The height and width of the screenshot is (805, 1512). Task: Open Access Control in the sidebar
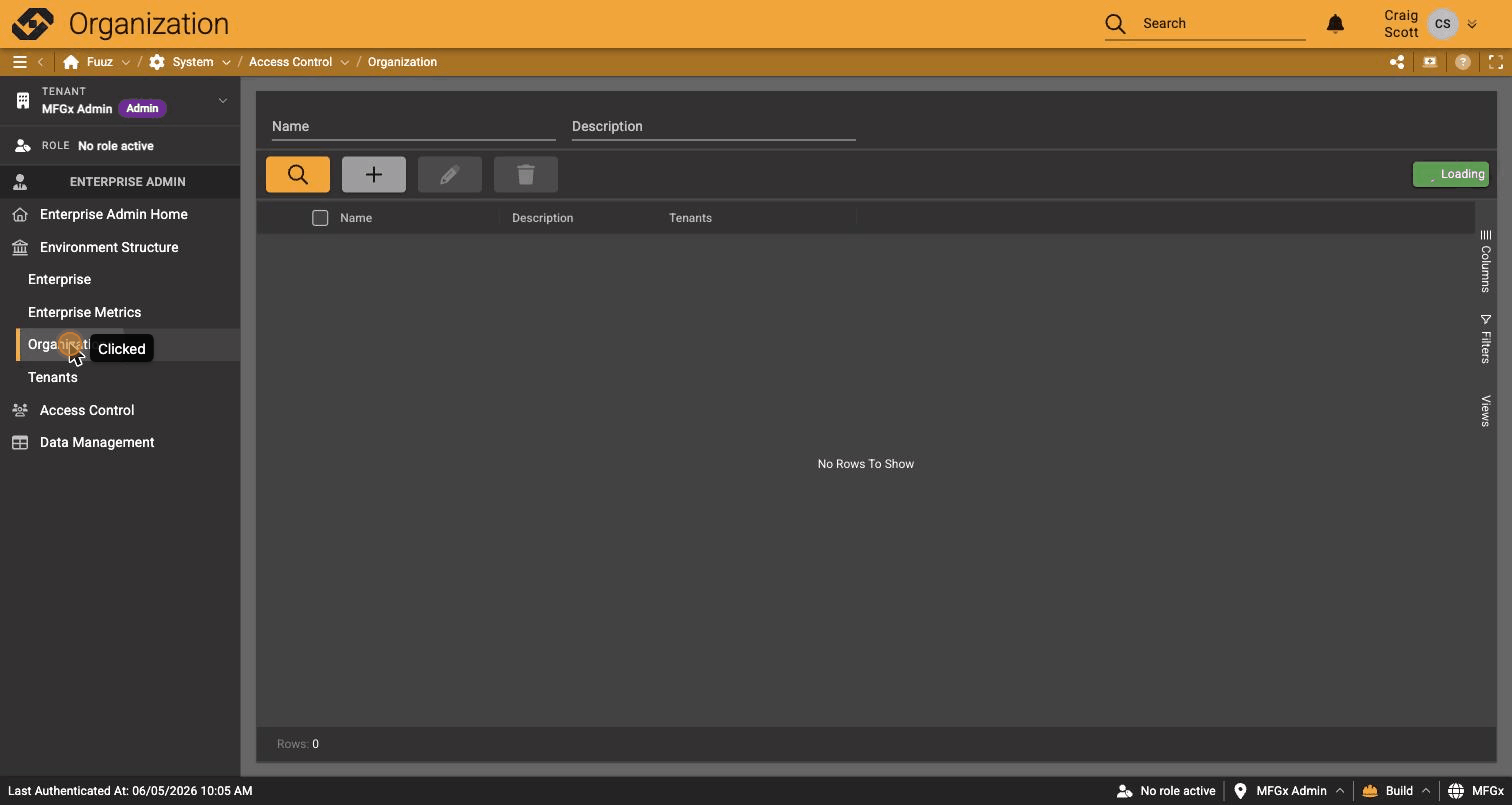87,410
